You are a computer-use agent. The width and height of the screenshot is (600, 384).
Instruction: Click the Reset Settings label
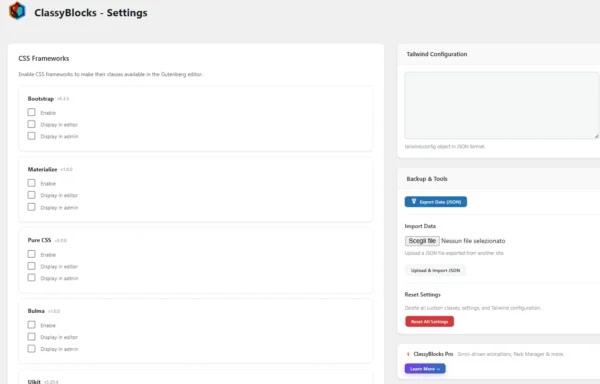[422, 295]
